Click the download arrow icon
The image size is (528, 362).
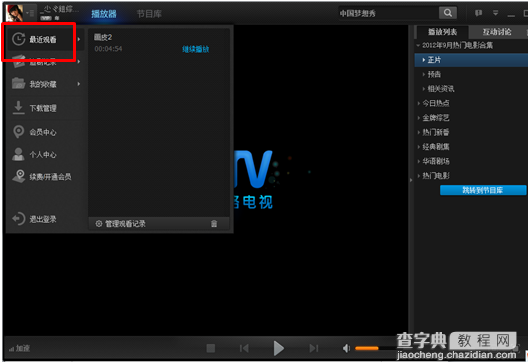click(x=19, y=107)
